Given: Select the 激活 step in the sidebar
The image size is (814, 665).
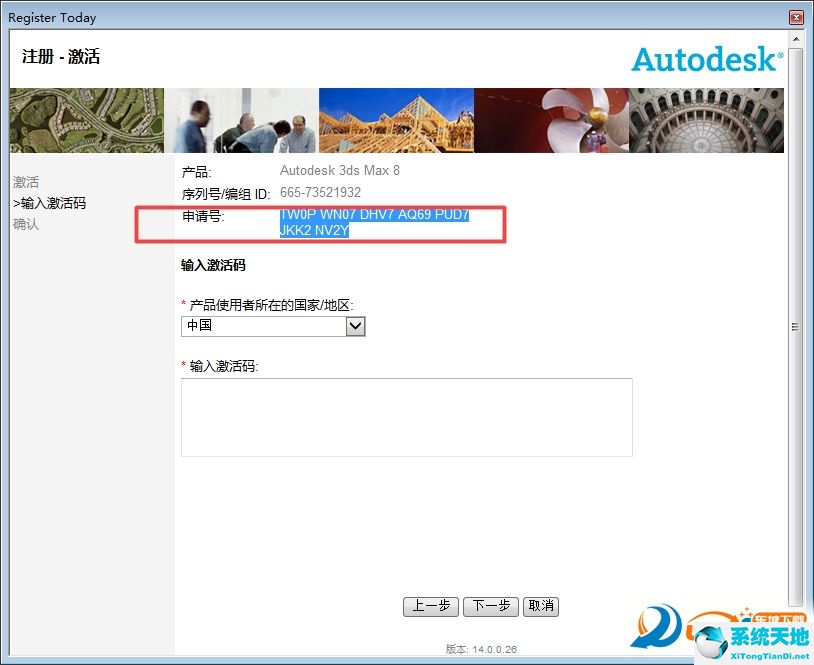Looking at the screenshot, I should (26, 182).
